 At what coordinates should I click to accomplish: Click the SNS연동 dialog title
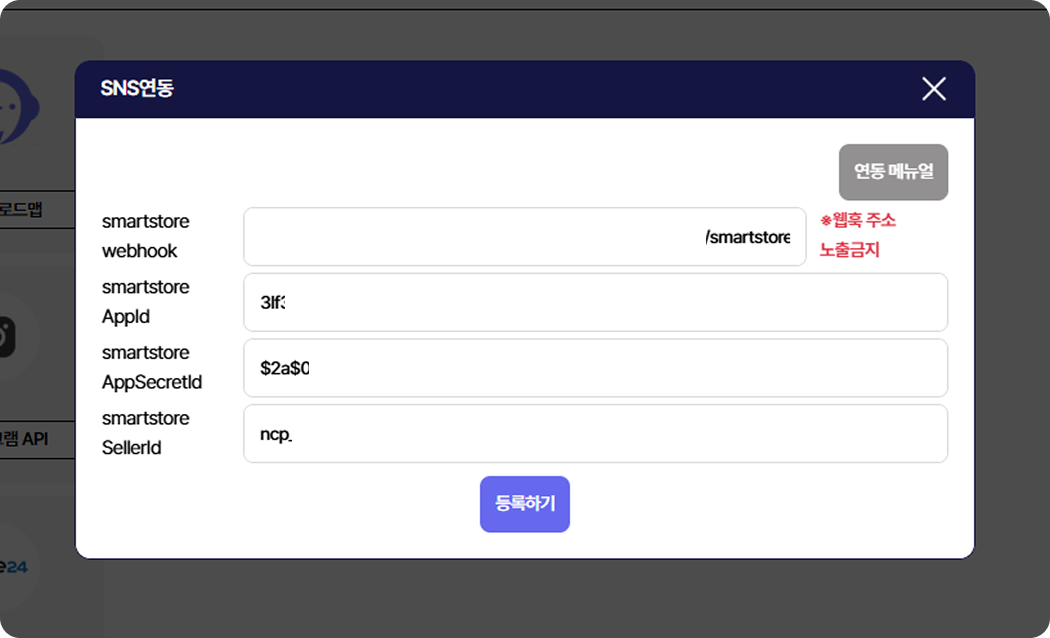(137, 89)
